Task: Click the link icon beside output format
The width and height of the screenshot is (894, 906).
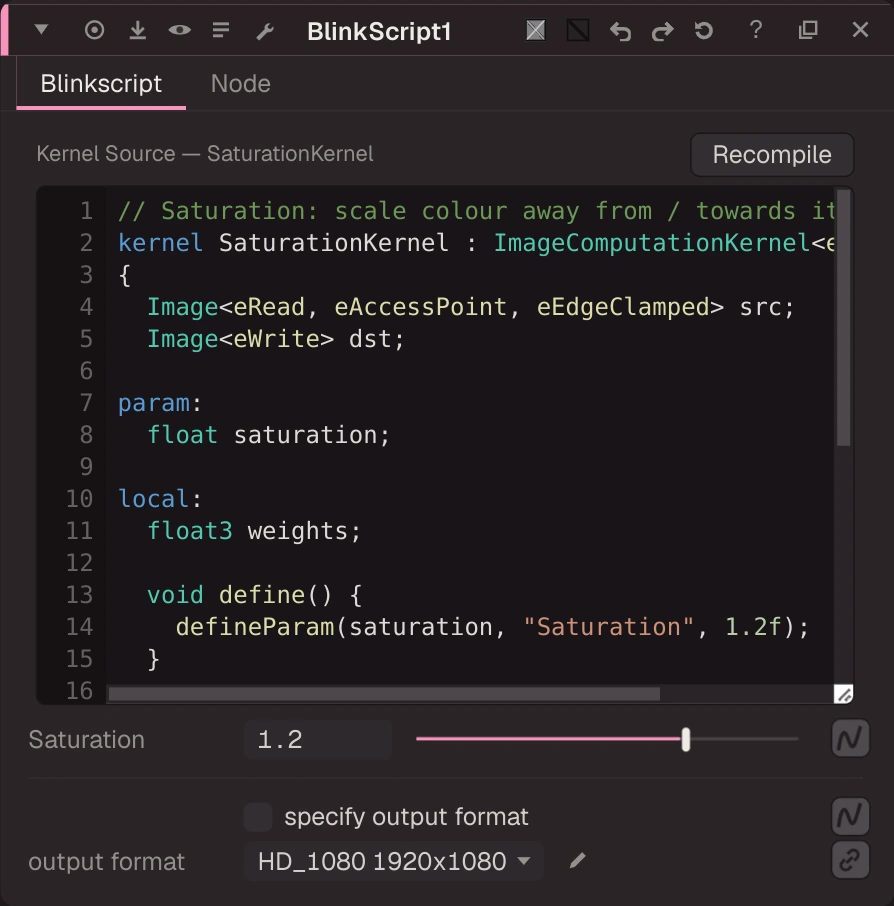Action: pyautogui.click(x=851, y=861)
